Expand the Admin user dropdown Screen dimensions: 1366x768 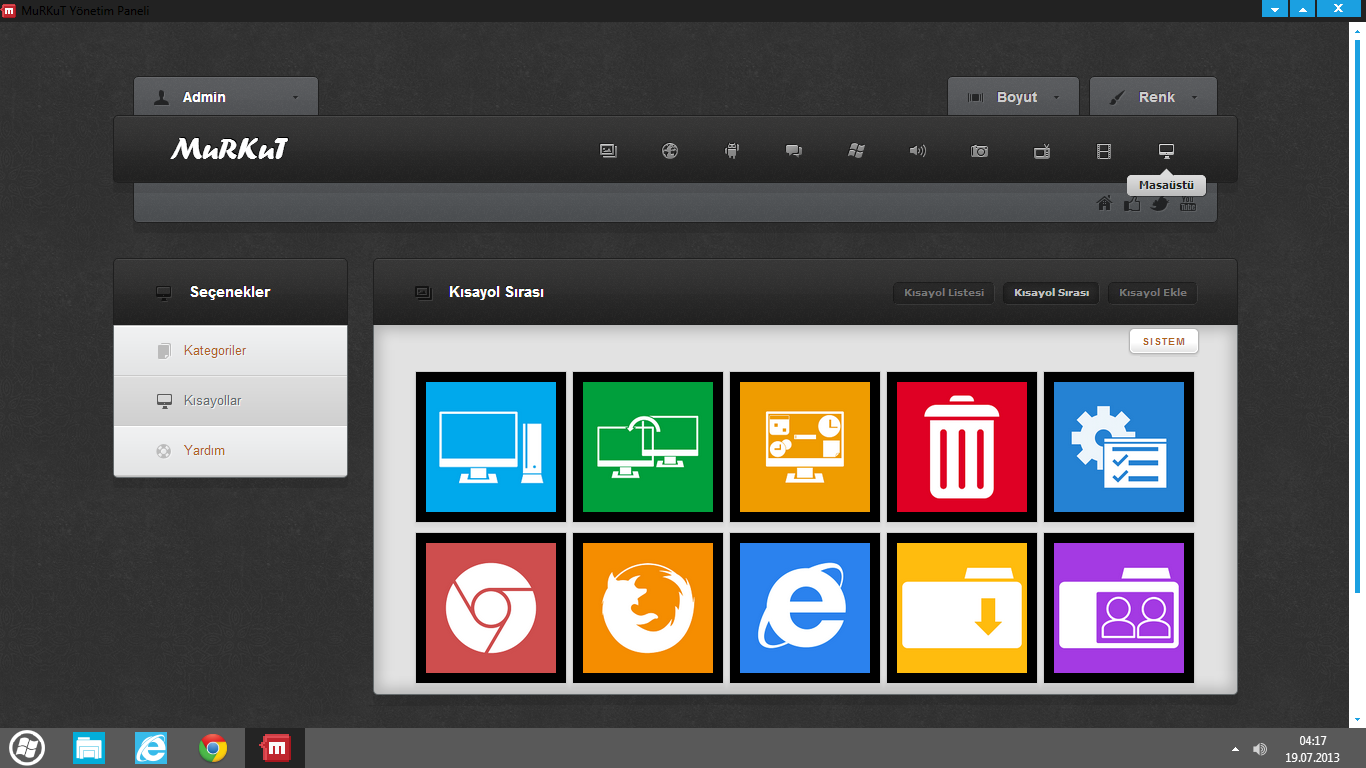[226, 97]
